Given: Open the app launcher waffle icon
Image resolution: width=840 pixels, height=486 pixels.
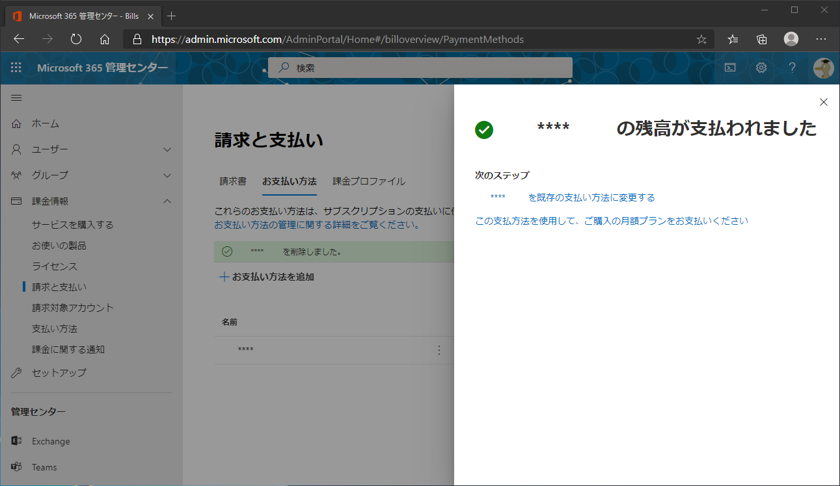Looking at the screenshot, I should point(16,68).
